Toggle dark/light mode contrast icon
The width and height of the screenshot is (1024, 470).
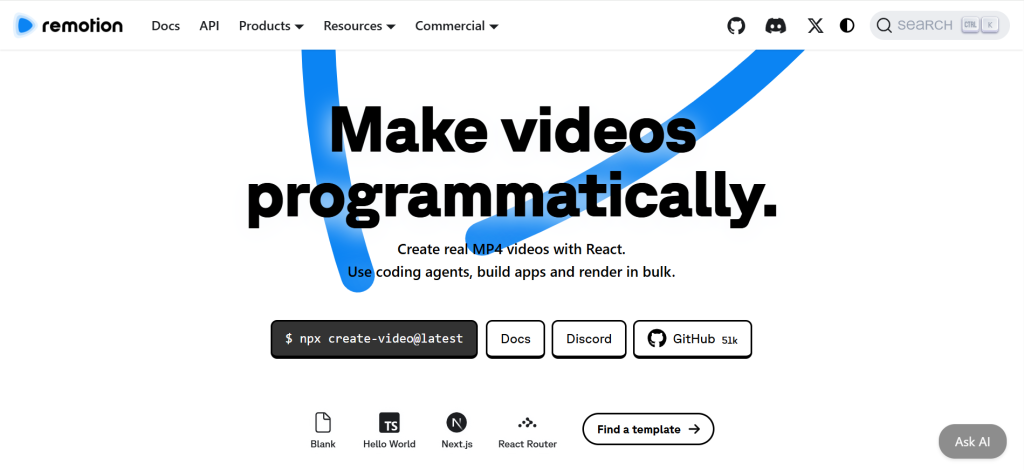(847, 25)
